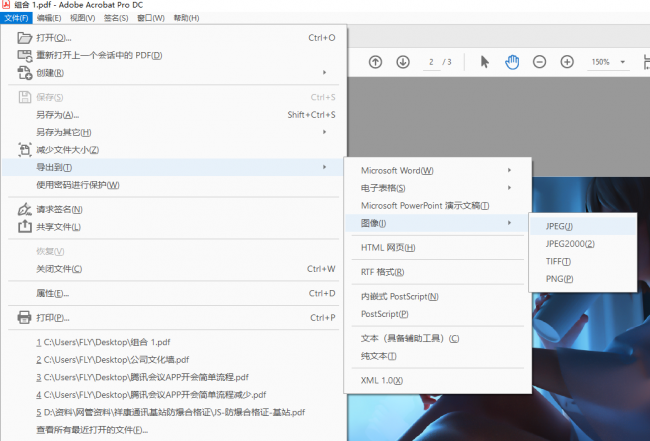The height and width of the screenshot is (441, 650).
Task: Click the previous page up-arrow icon
Action: 375,62
